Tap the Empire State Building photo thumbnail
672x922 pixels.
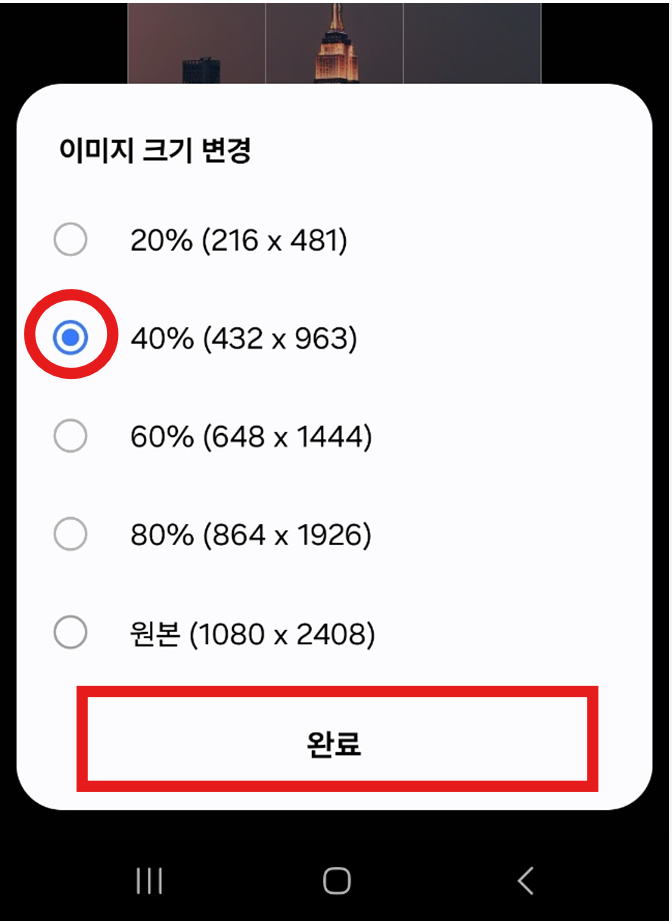point(333,40)
